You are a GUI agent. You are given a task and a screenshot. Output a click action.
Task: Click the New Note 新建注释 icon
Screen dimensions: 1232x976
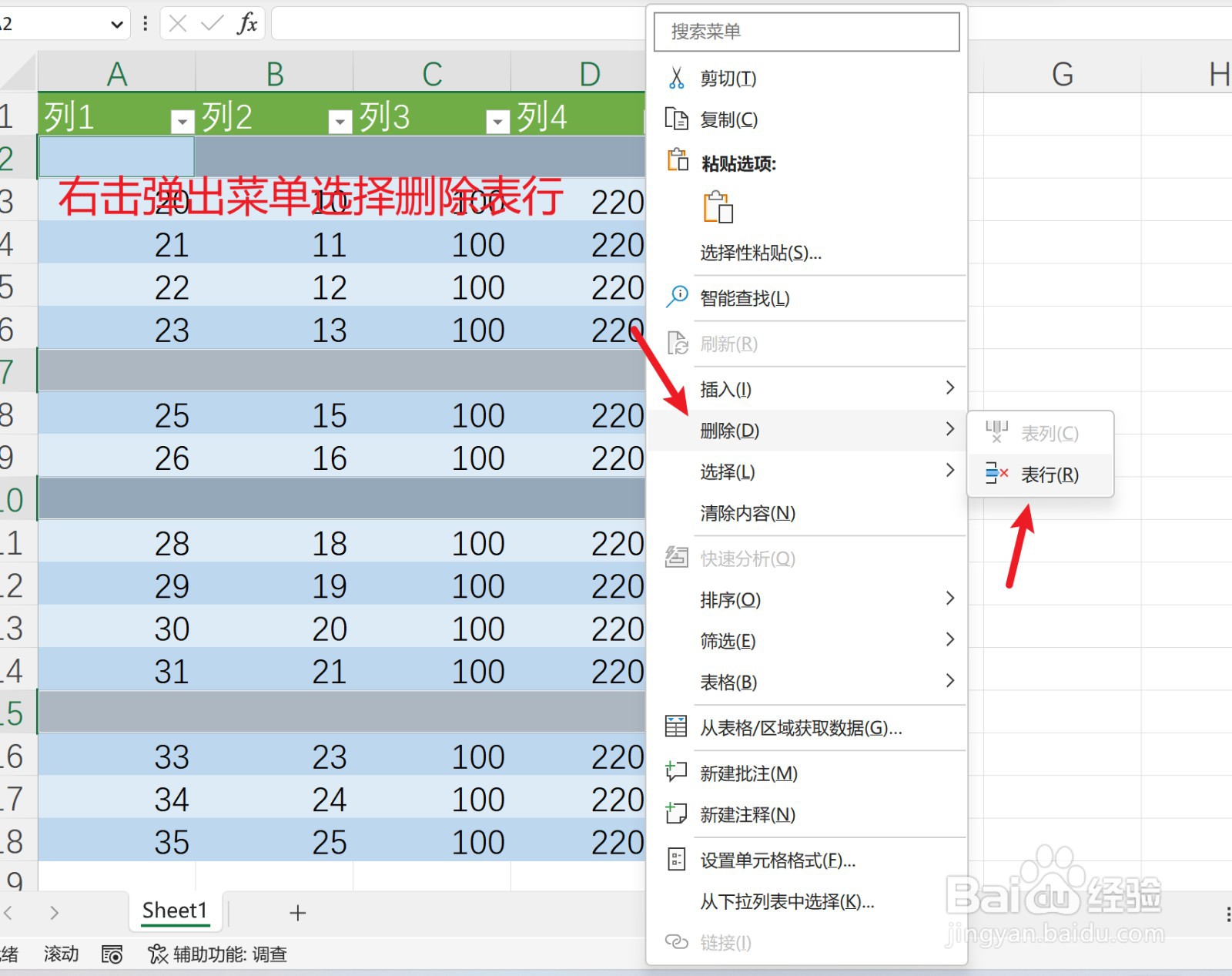click(675, 813)
